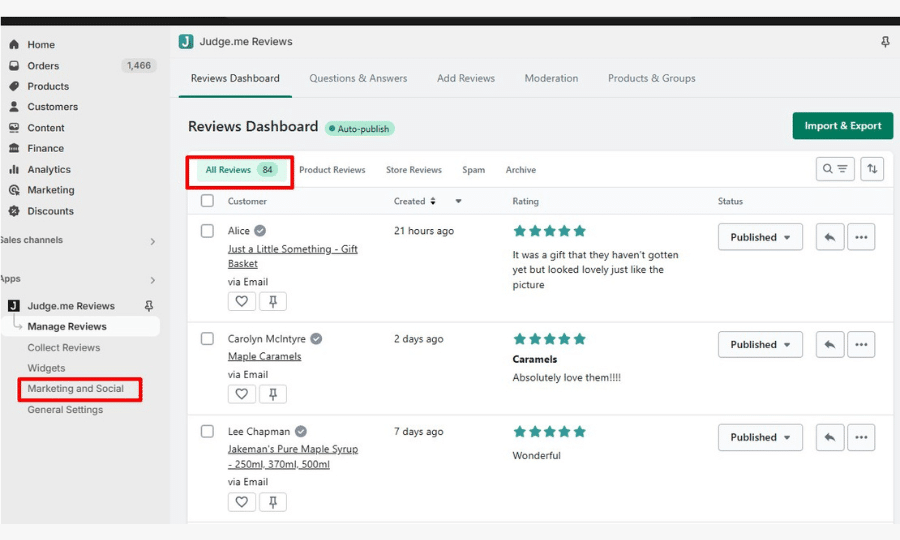900x540 pixels.
Task: Open Published status dropdown for Alice
Action: (x=760, y=237)
